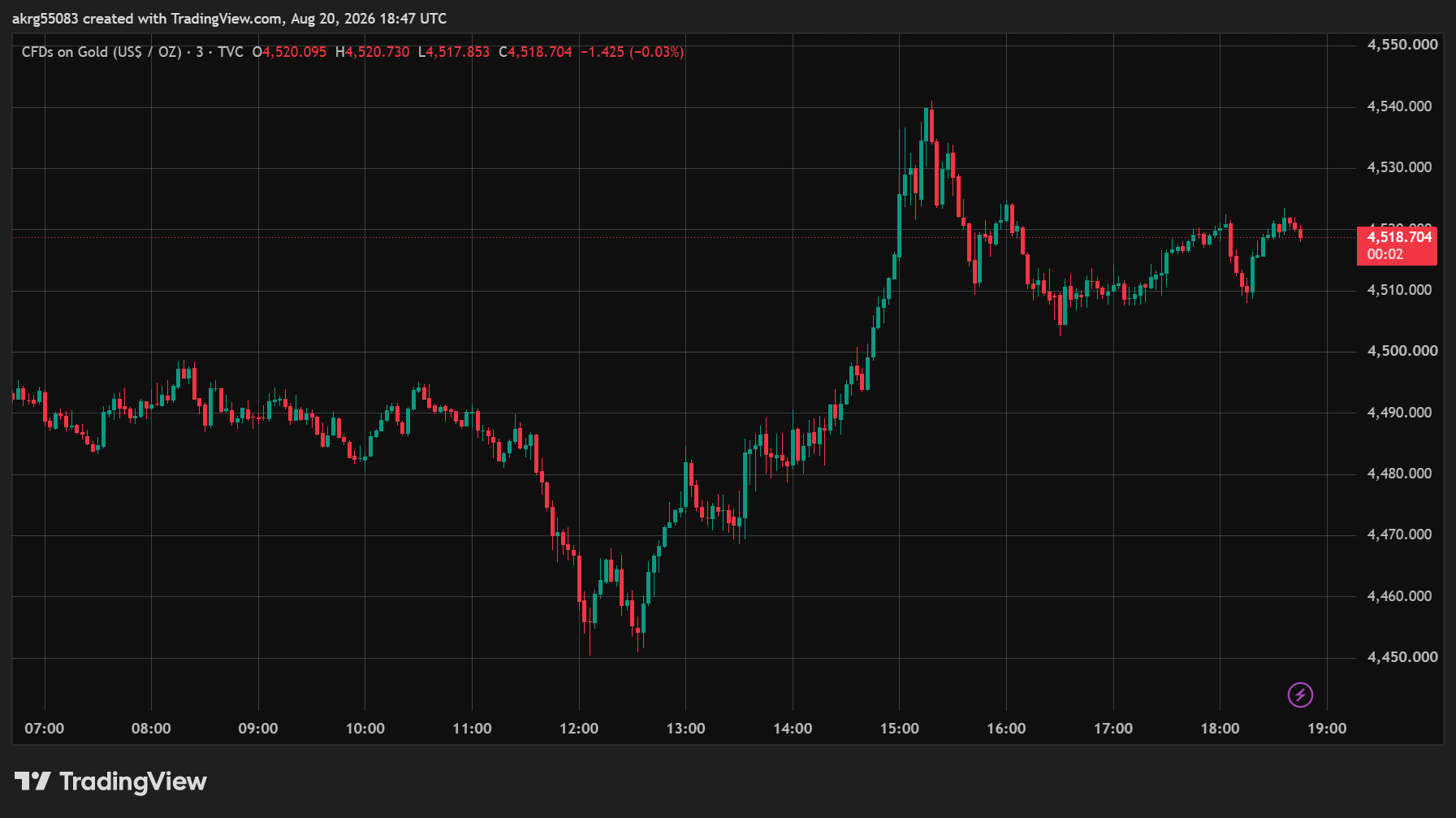
Task: Click the 12:00 time axis label
Action: pyautogui.click(x=579, y=729)
